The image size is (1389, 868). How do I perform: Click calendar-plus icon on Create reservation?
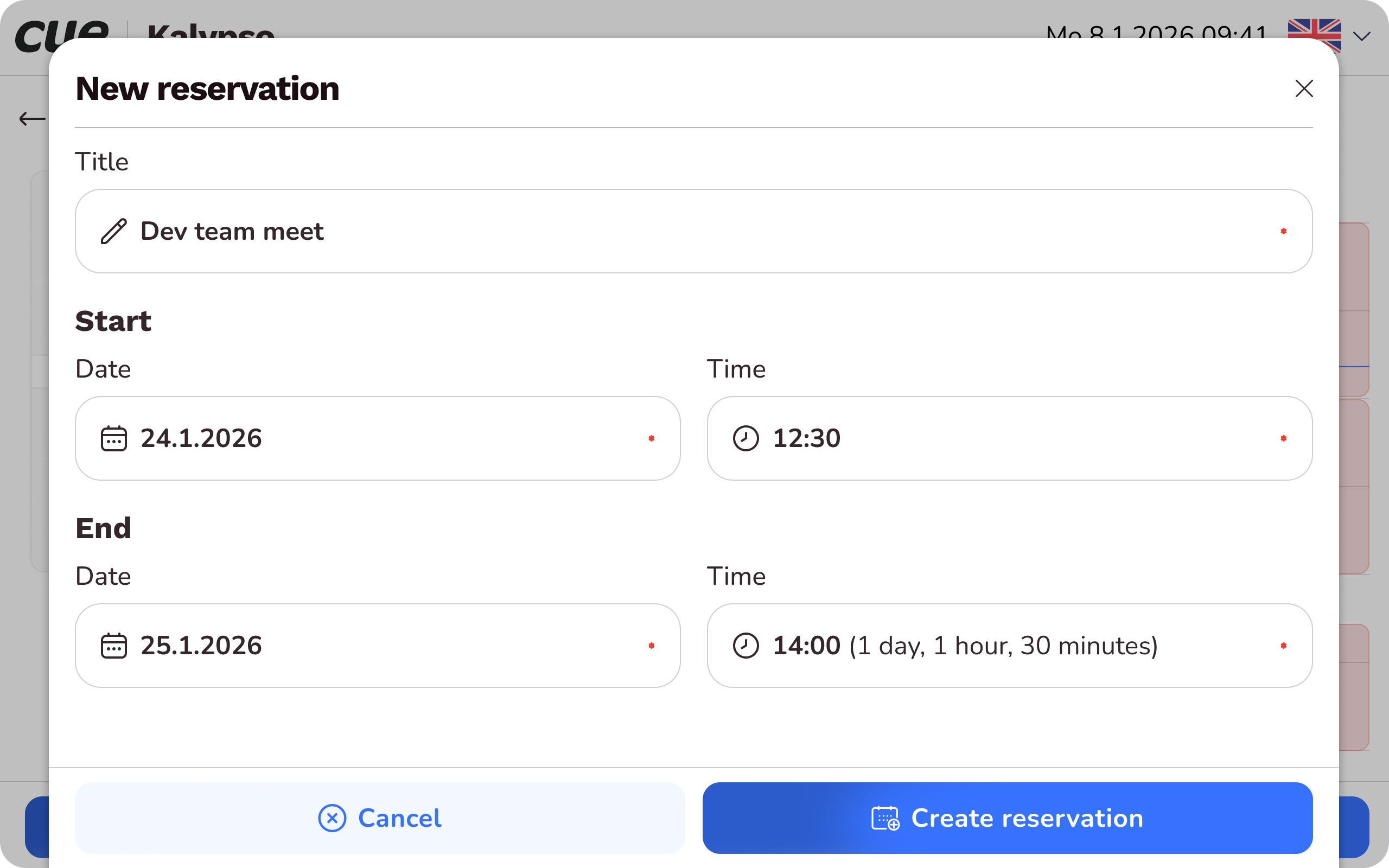tap(885, 818)
